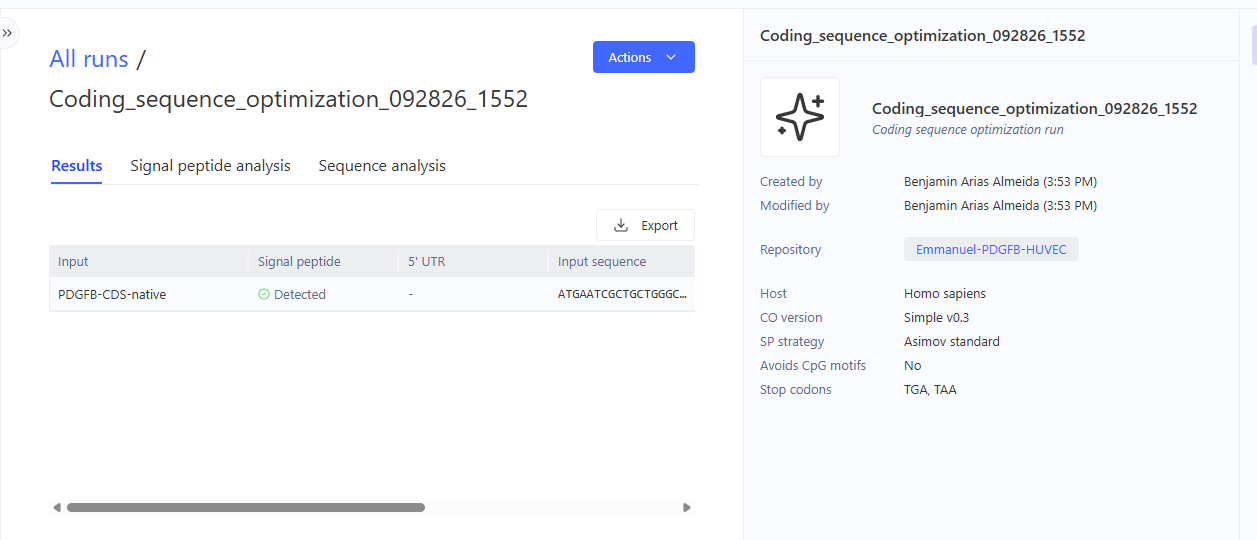The height and width of the screenshot is (540, 1257).
Task: Click the scrollbar left arrow
Action: coord(57,508)
